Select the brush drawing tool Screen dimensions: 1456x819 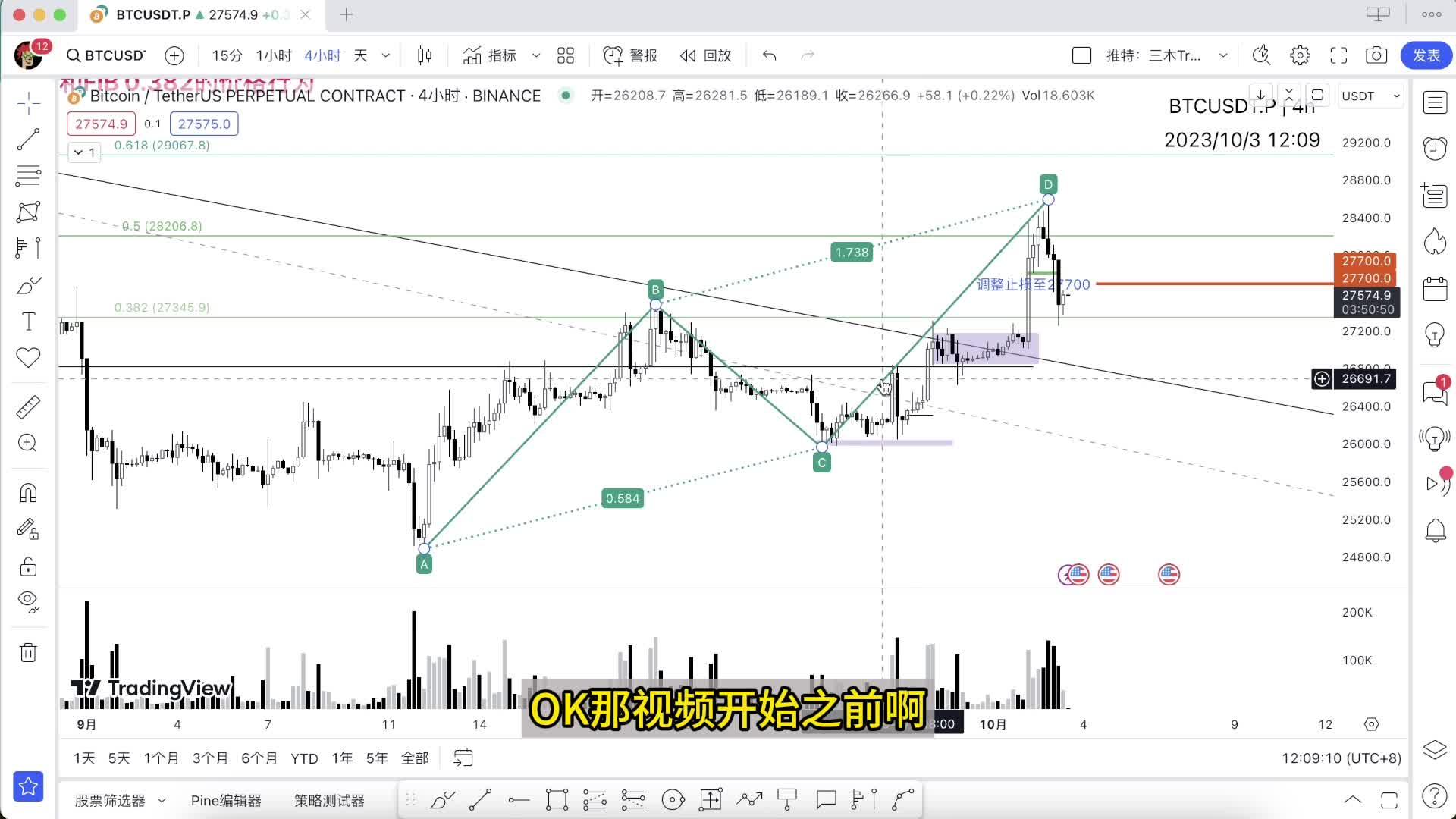[x=28, y=285]
